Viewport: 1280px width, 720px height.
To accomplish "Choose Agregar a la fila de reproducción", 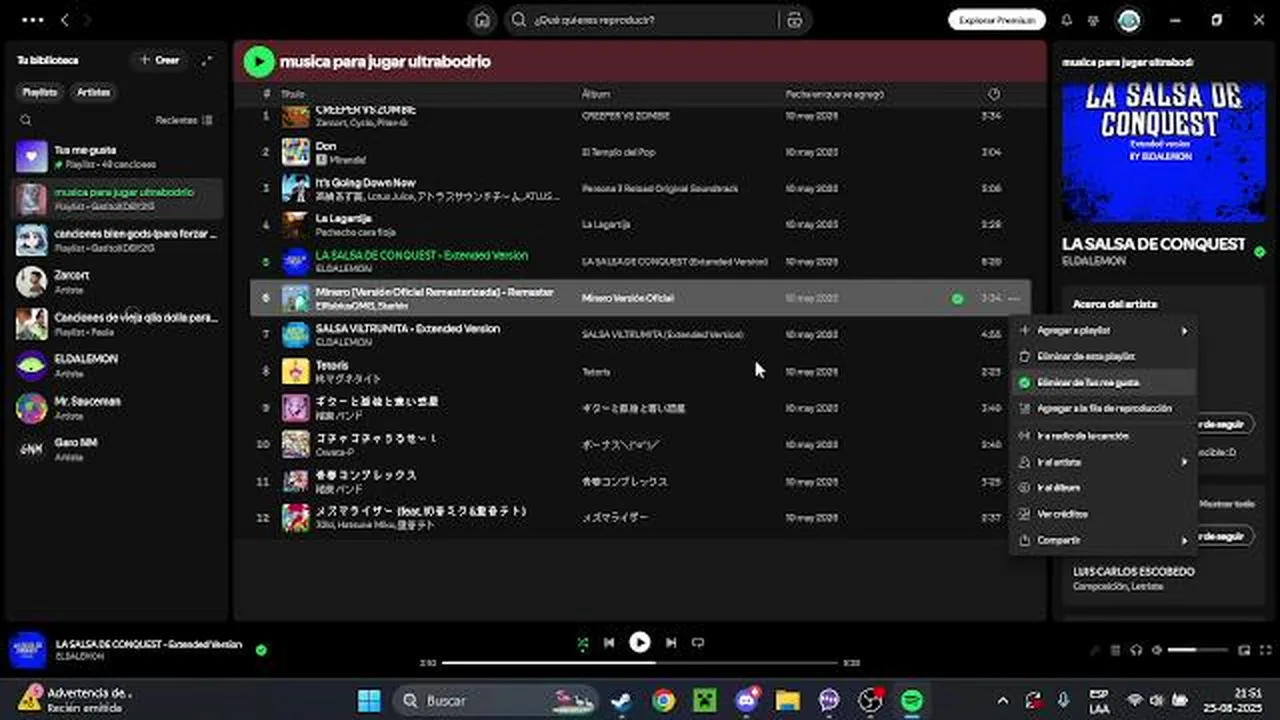I will click(x=1103, y=408).
